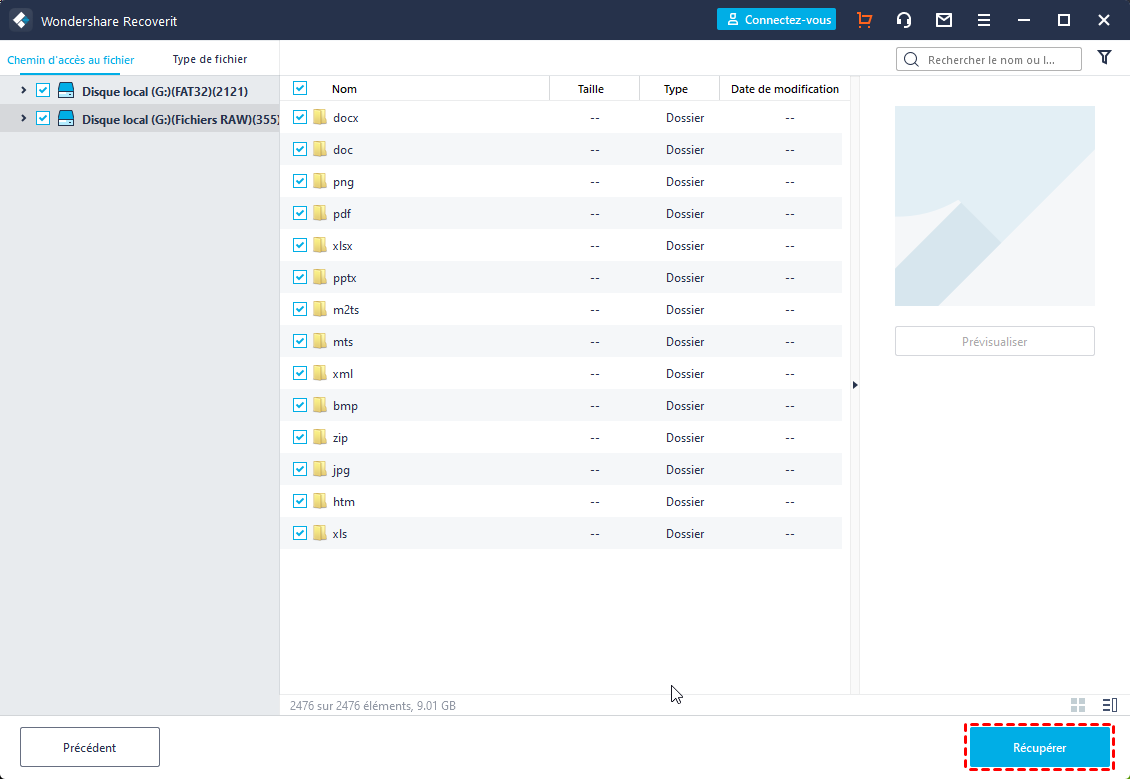The height and width of the screenshot is (779, 1130).
Task: Switch to thumbnail grid view
Action: 1078,705
